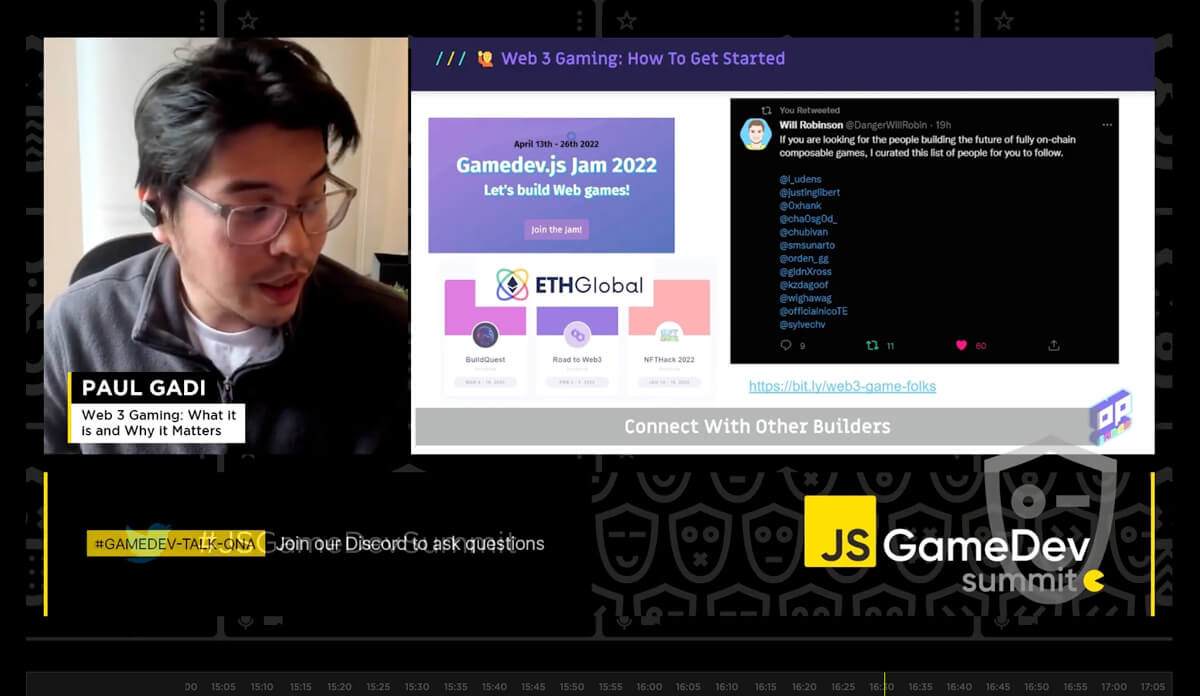This screenshot has height=696, width=1200.
Task: Click the share icon on the tweet
Action: coord(1053,345)
